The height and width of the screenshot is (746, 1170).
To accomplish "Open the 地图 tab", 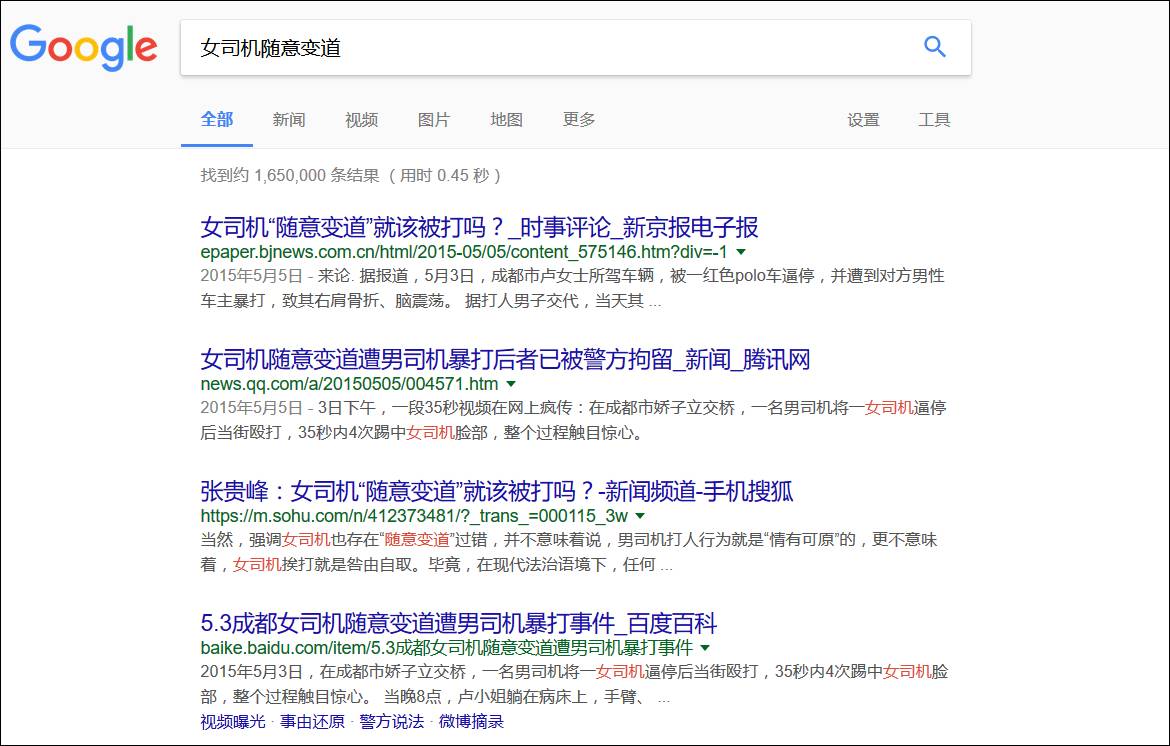I will pos(506,119).
